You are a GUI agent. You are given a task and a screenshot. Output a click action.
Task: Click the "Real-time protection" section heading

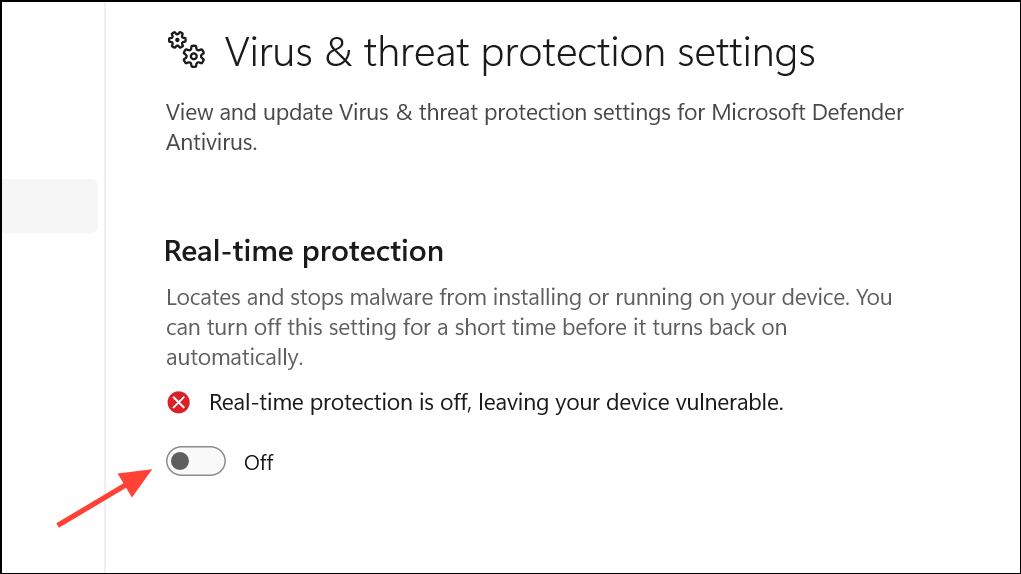(303, 251)
